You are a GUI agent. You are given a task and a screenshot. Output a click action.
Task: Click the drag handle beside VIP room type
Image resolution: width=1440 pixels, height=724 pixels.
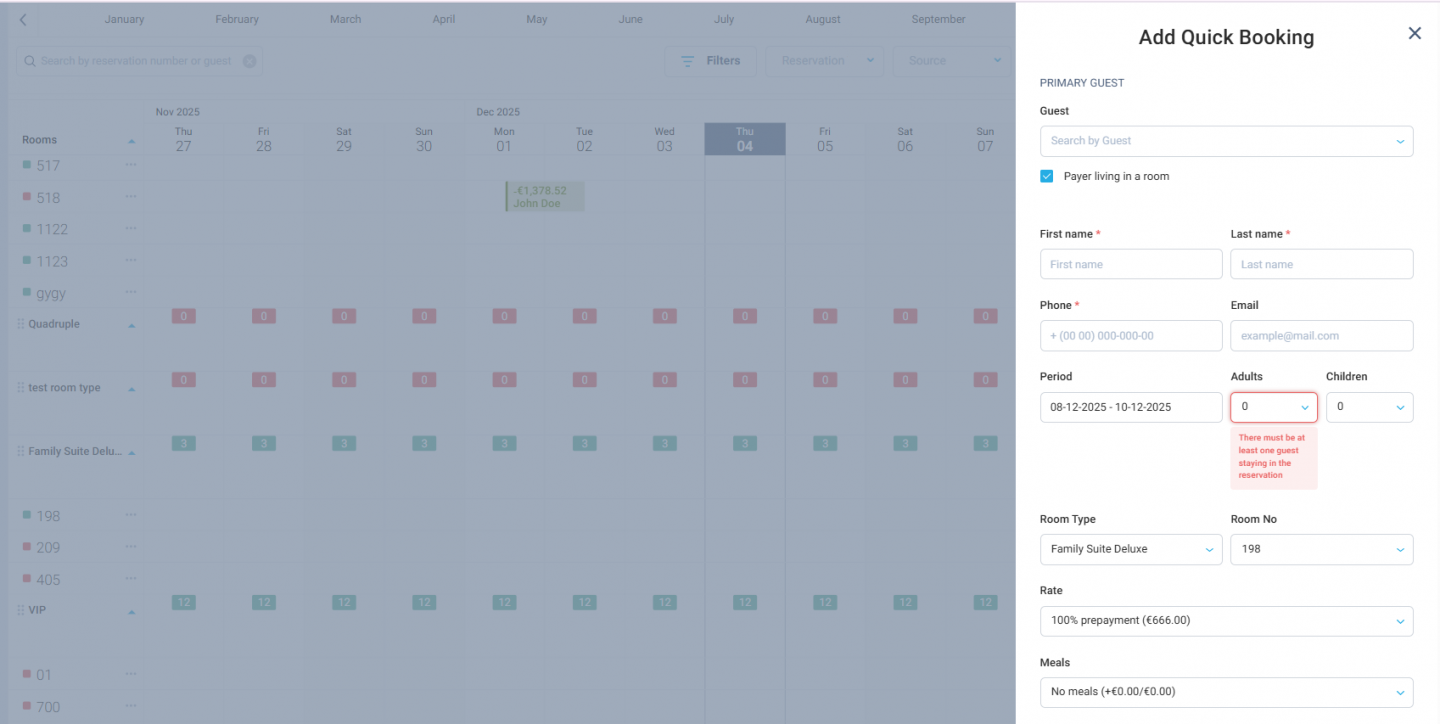click(x=19, y=609)
